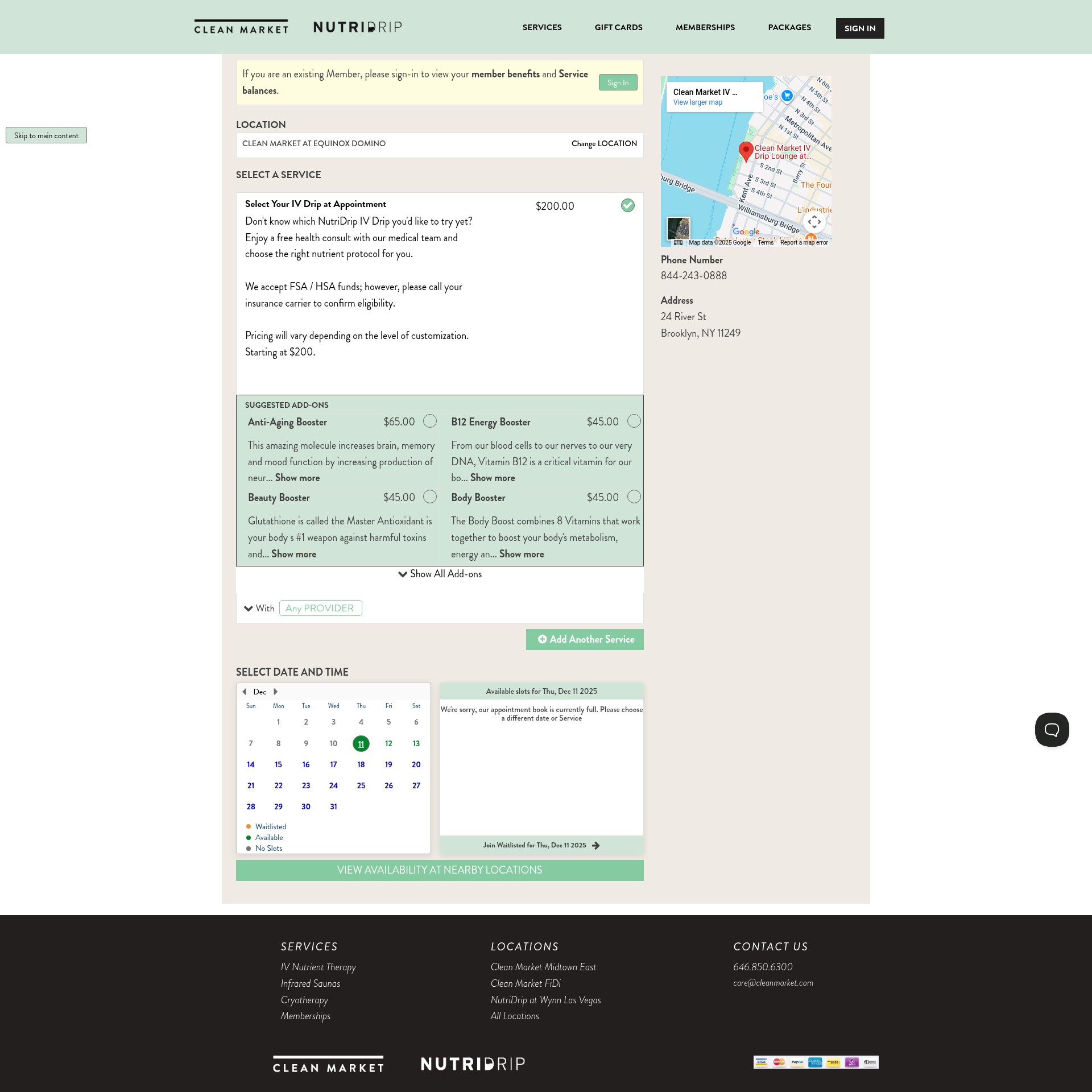Click the blue shopping pin on map
The height and width of the screenshot is (1092, 1092).
[787, 96]
